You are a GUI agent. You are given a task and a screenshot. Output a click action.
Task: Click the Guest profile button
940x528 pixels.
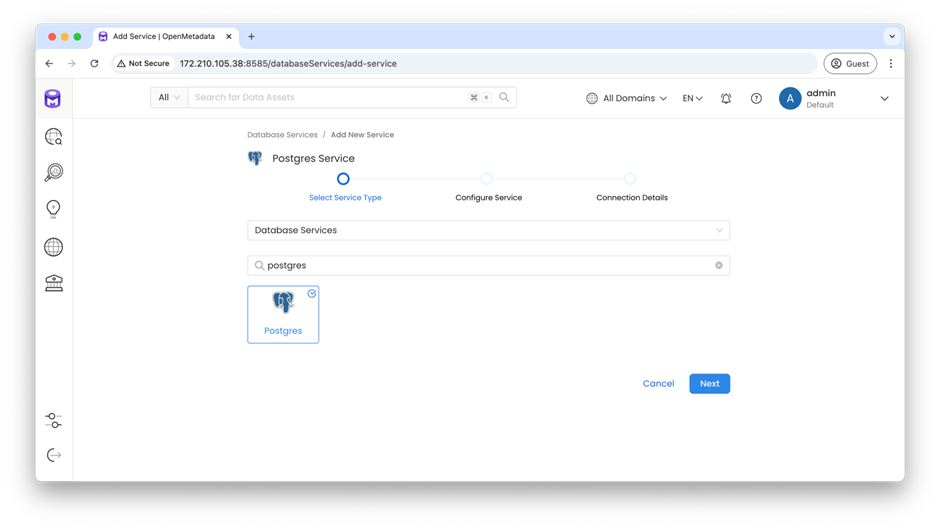coord(850,64)
